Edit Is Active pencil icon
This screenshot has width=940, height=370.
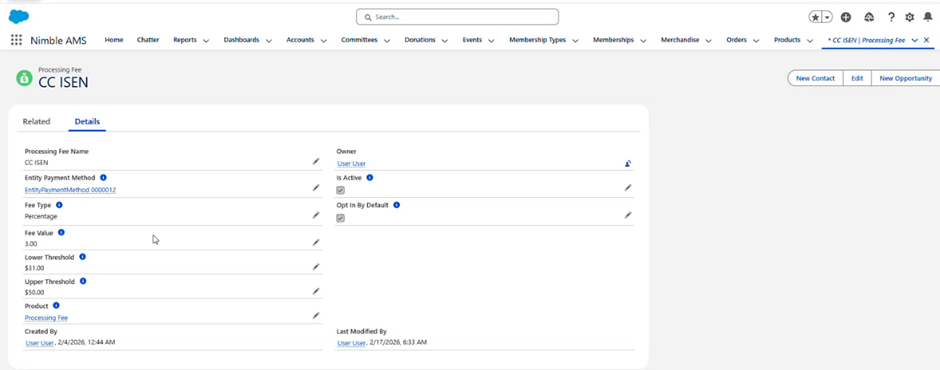click(x=628, y=188)
